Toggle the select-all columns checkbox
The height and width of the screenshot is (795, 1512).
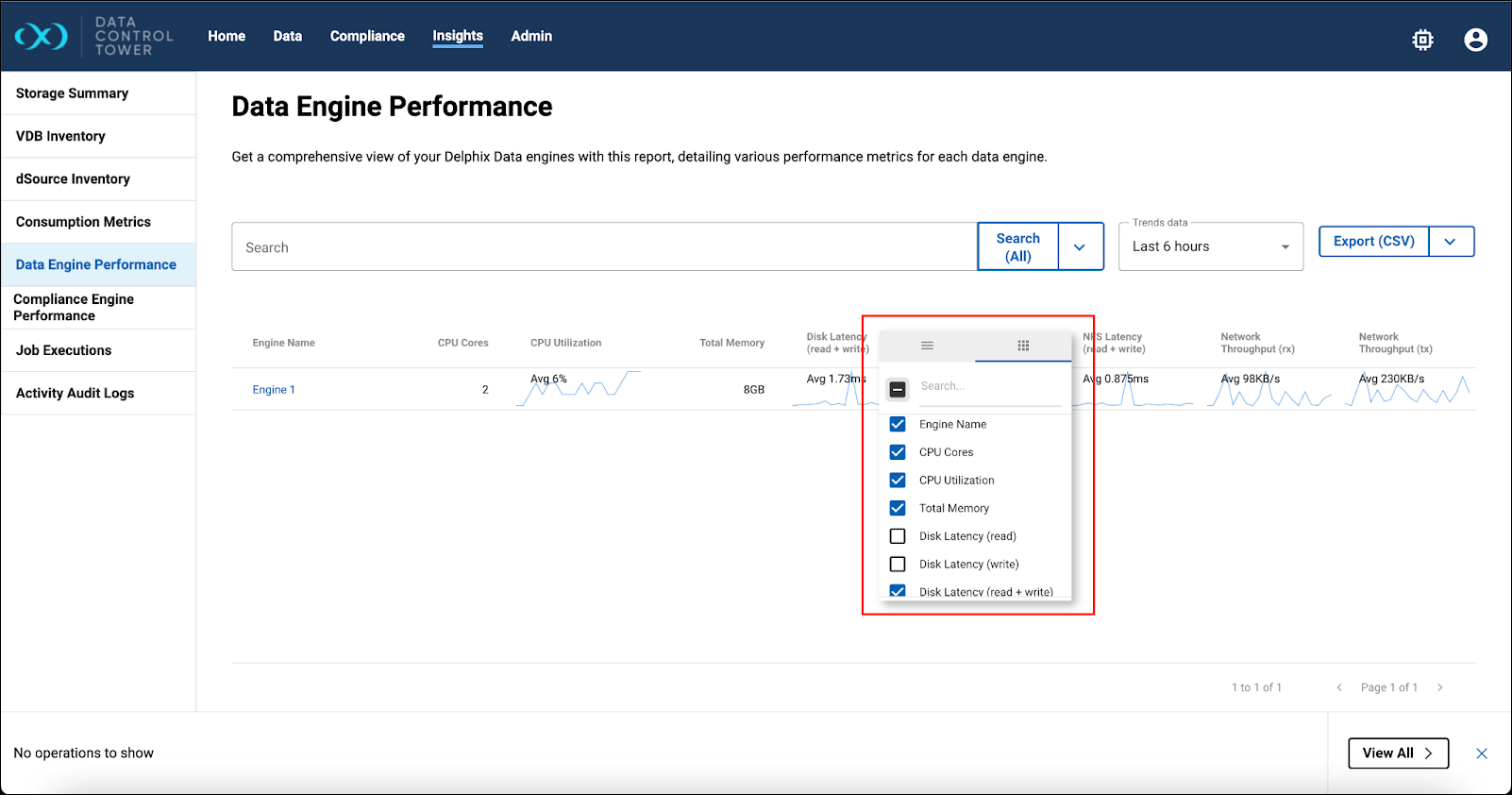pyautogui.click(x=898, y=389)
